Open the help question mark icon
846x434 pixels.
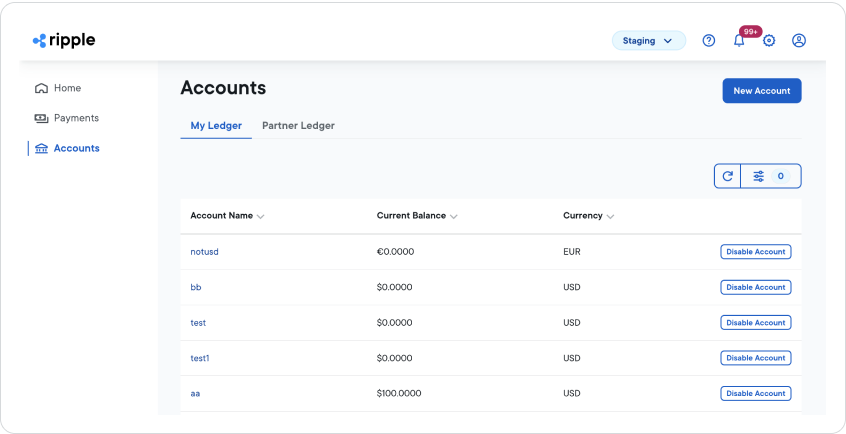[x=709, y=41]
